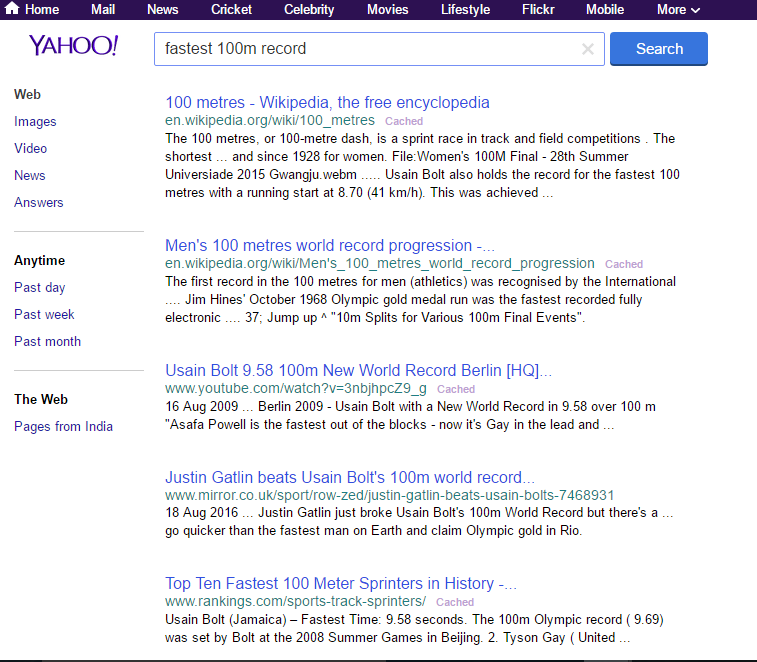Open Men's 100 metres world record progression

330,245
